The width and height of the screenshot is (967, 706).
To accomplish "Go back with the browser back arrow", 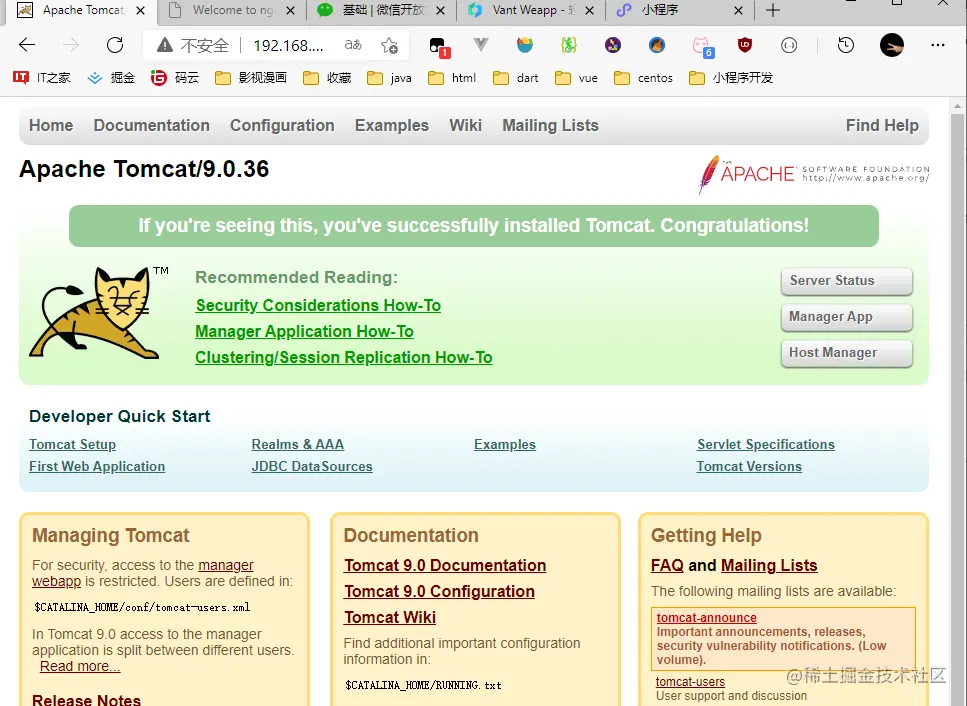I will point(27,45).
